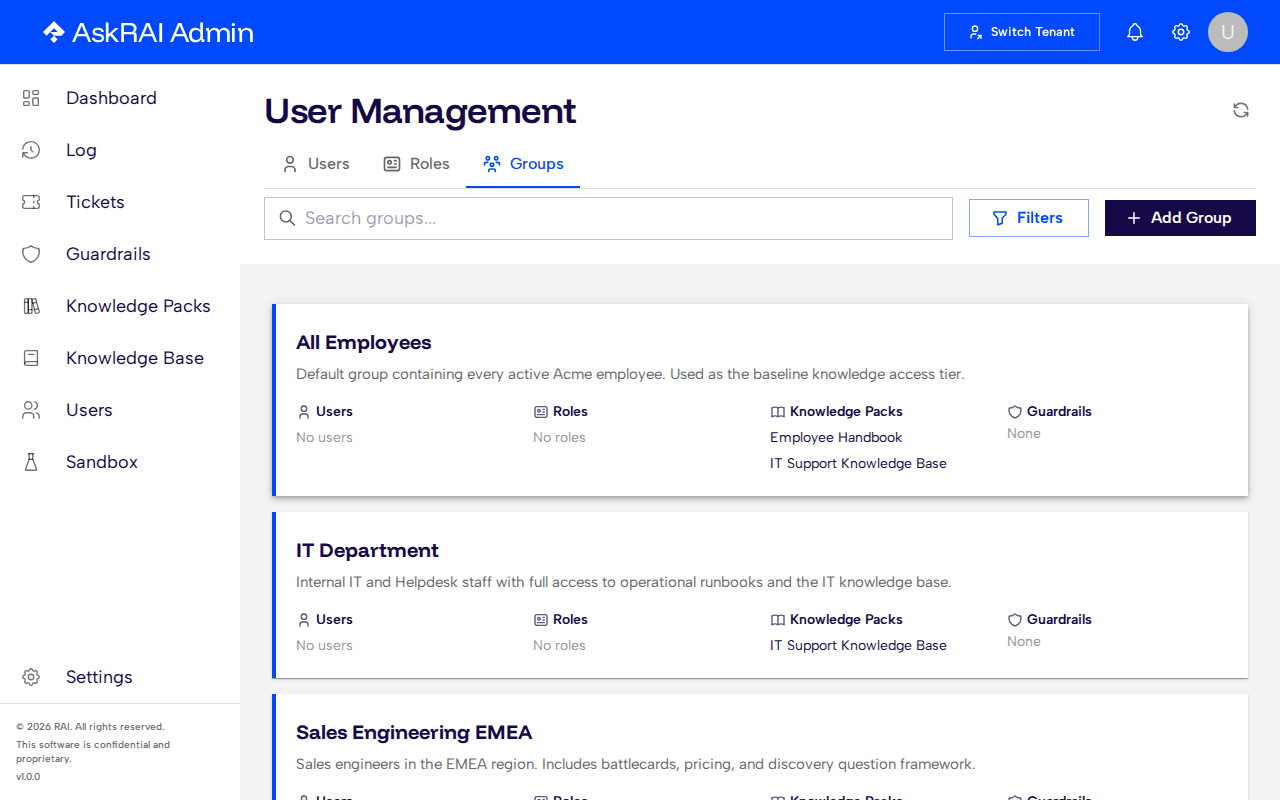
Task: Click the Settings gear icon in sidebar
Action: 31,677
